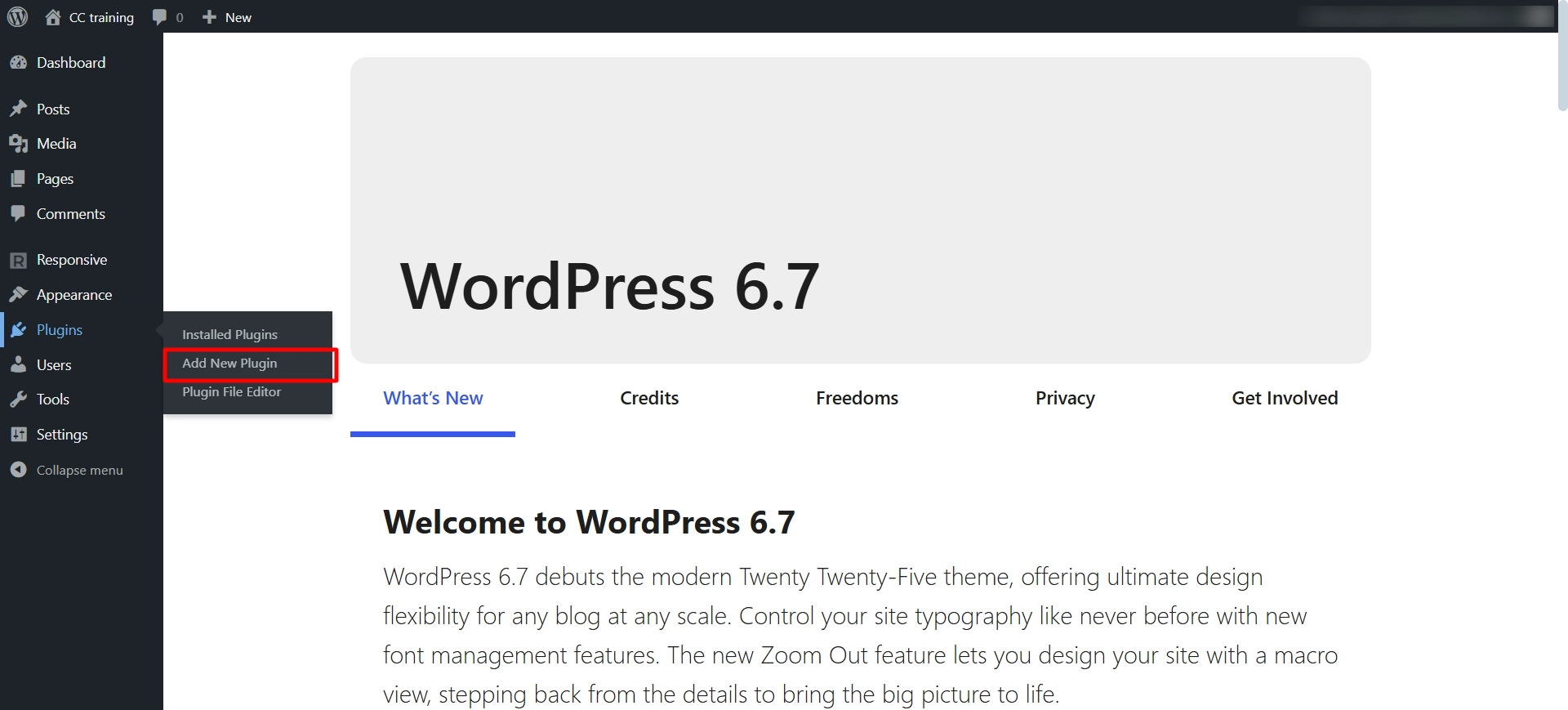Click the Settings sliders icon
The width and height of the screenshot is (1568, 710).
click(x=18, y=435)
